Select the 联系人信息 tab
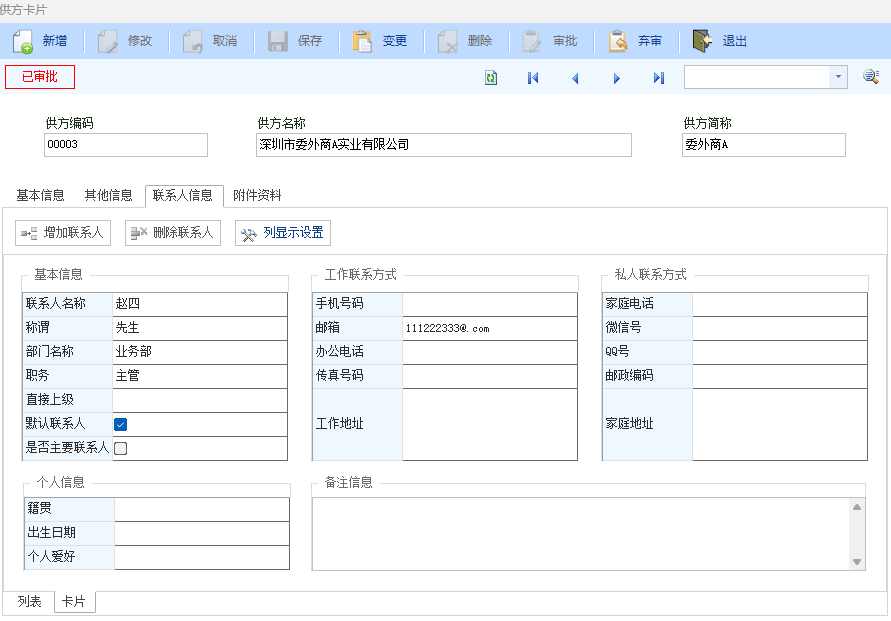The width and height of the screenshot is (891, 621). click(184, 195)
